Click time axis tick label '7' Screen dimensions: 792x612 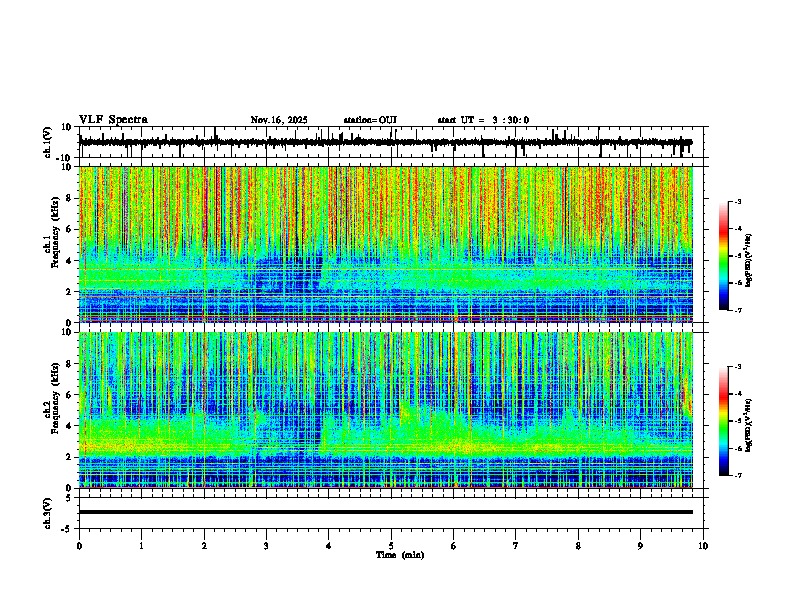516,546
